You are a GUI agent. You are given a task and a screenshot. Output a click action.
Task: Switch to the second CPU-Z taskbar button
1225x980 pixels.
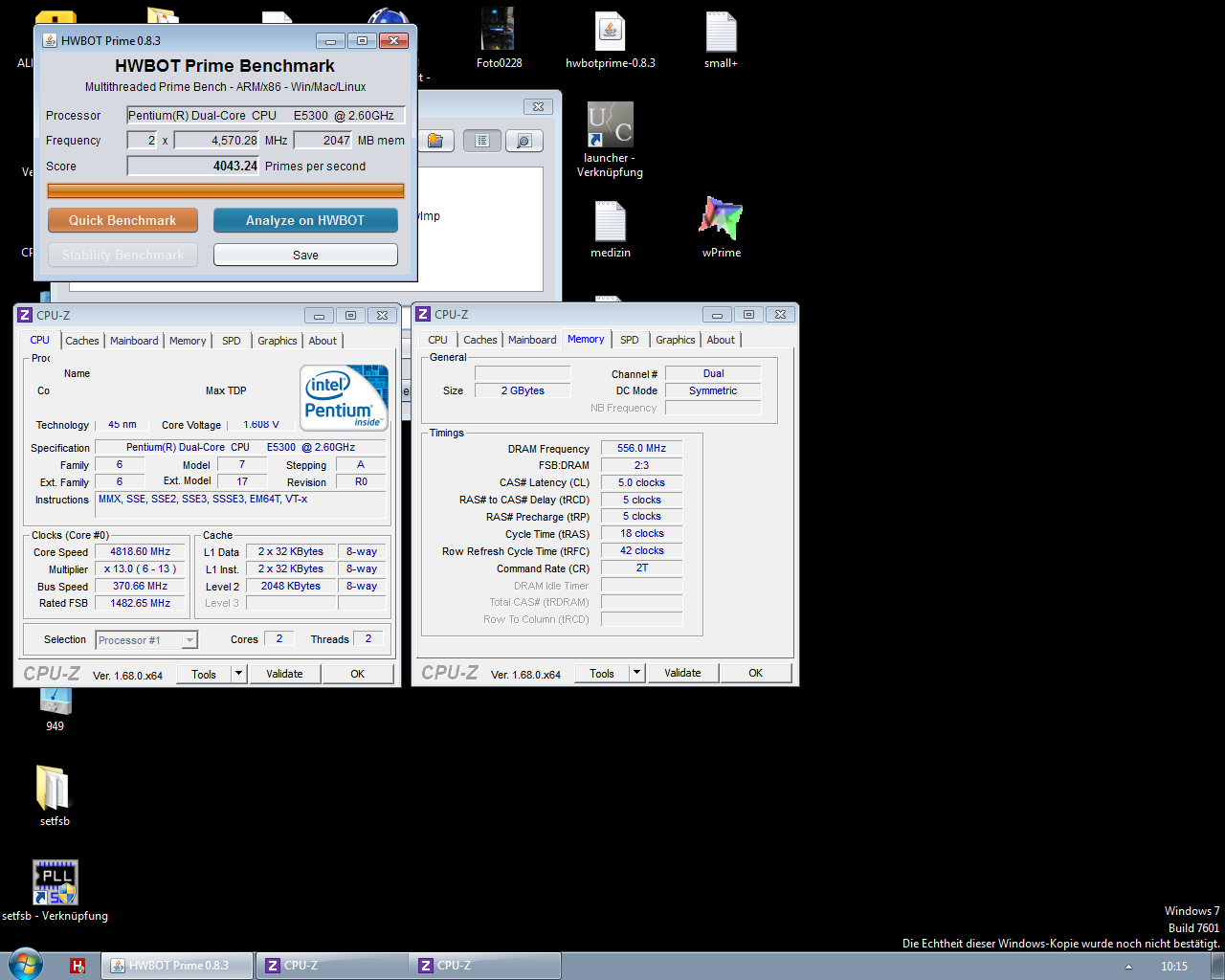(x=484, y=966)
